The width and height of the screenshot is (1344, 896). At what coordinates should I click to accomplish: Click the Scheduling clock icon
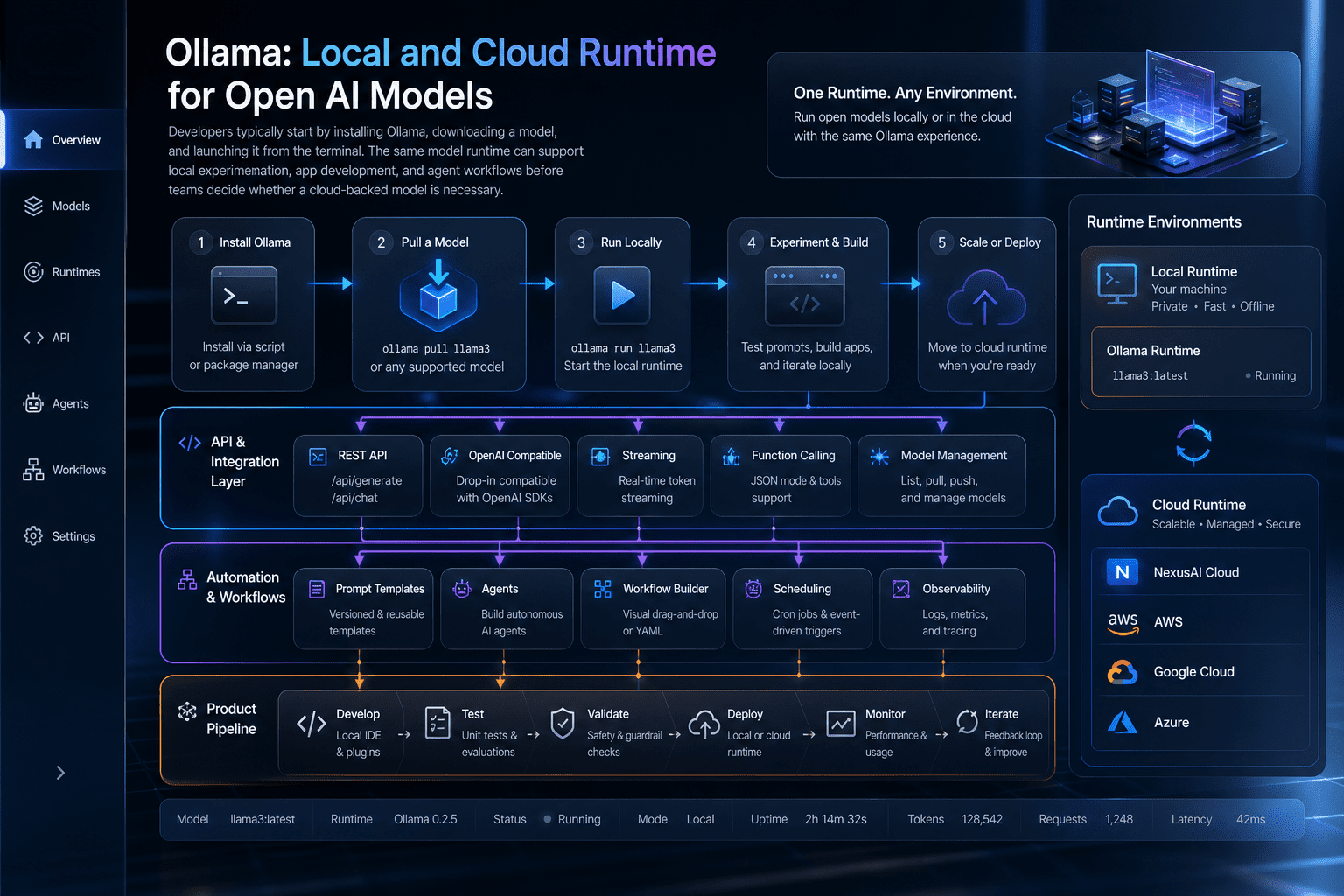pyautogui.click(x=753, y=589)
